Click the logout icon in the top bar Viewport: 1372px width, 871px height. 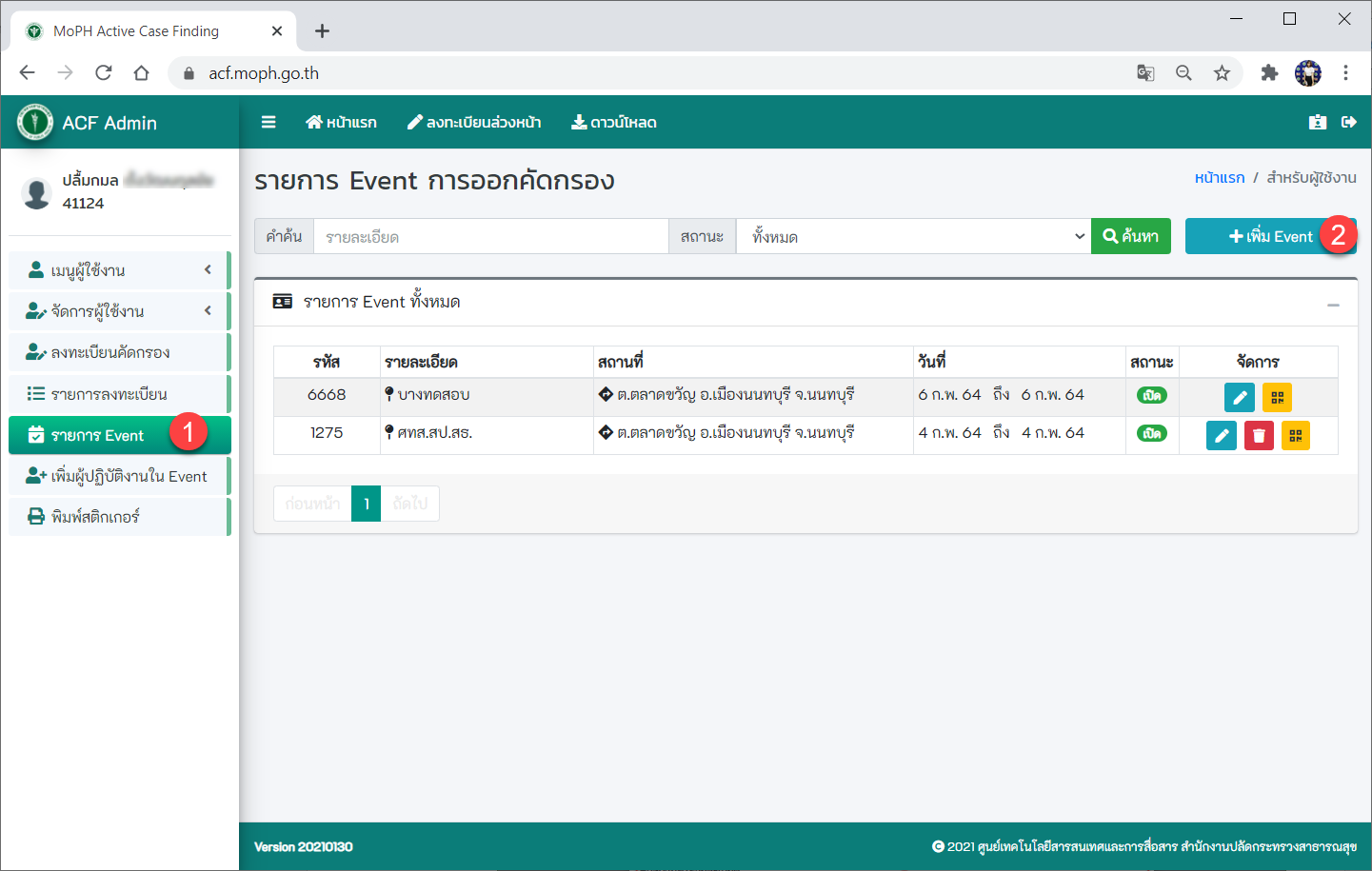pyautogui.click(x=1348, y=122)
